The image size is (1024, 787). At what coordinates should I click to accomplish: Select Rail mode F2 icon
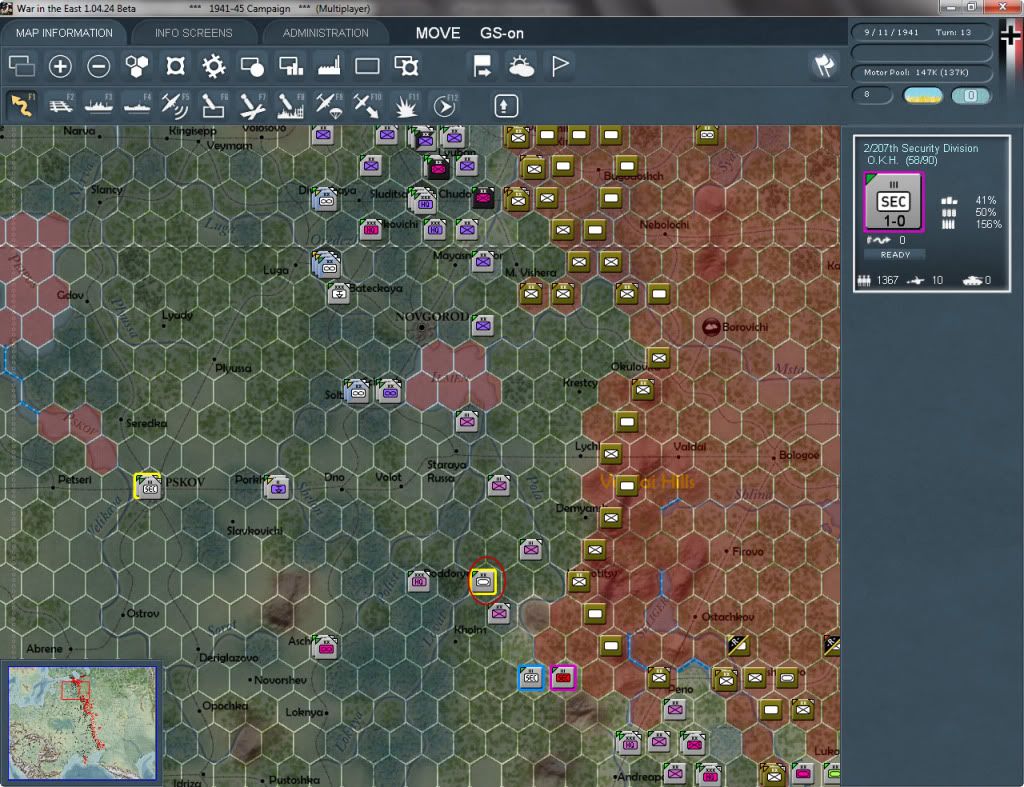pyautogui.click(x=61, y=105)
